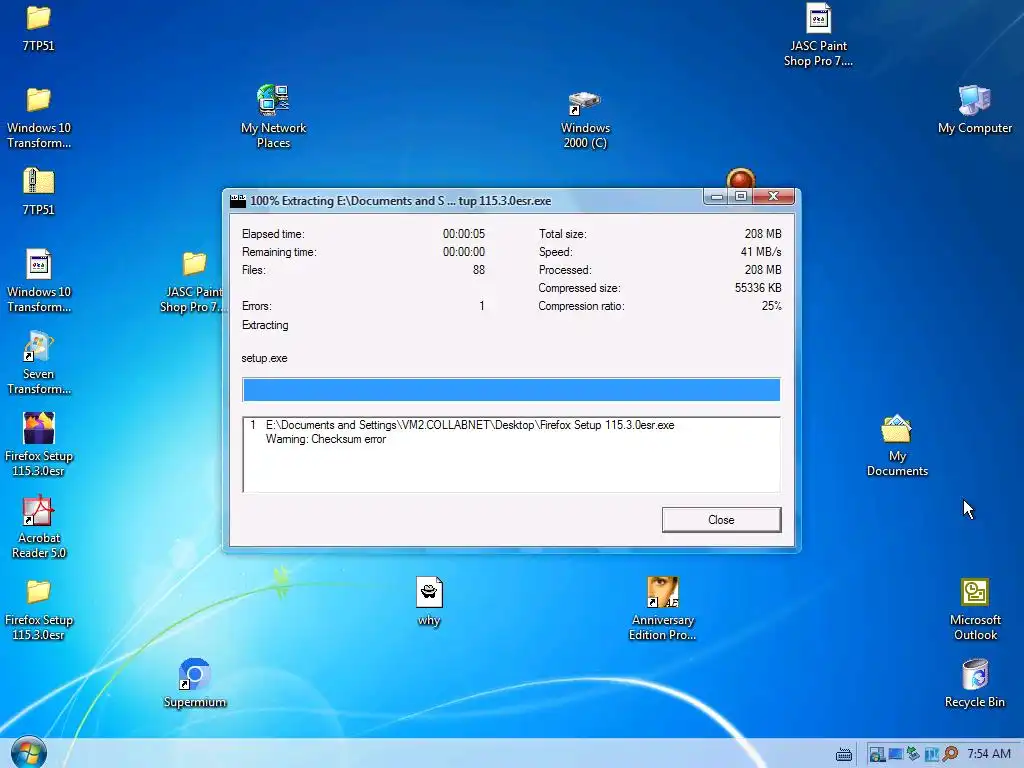Image resolution: width=1024 pixels, height=768 pixels.
Task: Click the Errors count value 1
Action: [x=482, y=306]
